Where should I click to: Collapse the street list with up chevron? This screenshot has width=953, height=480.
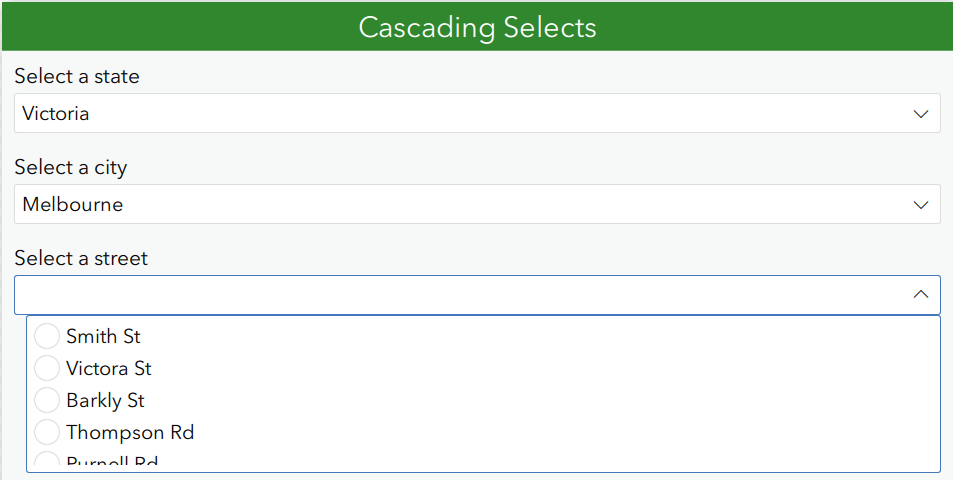(921, 295)
